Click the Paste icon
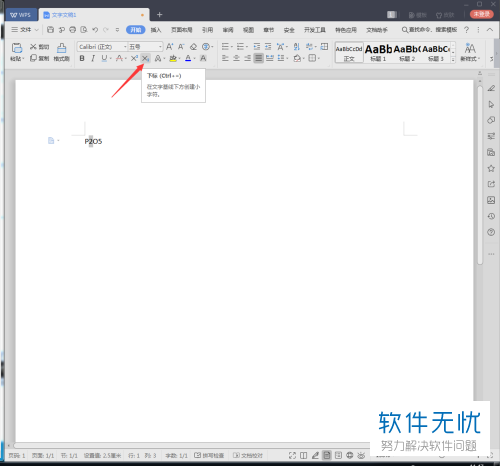The image size is (500, 466). 17,48
